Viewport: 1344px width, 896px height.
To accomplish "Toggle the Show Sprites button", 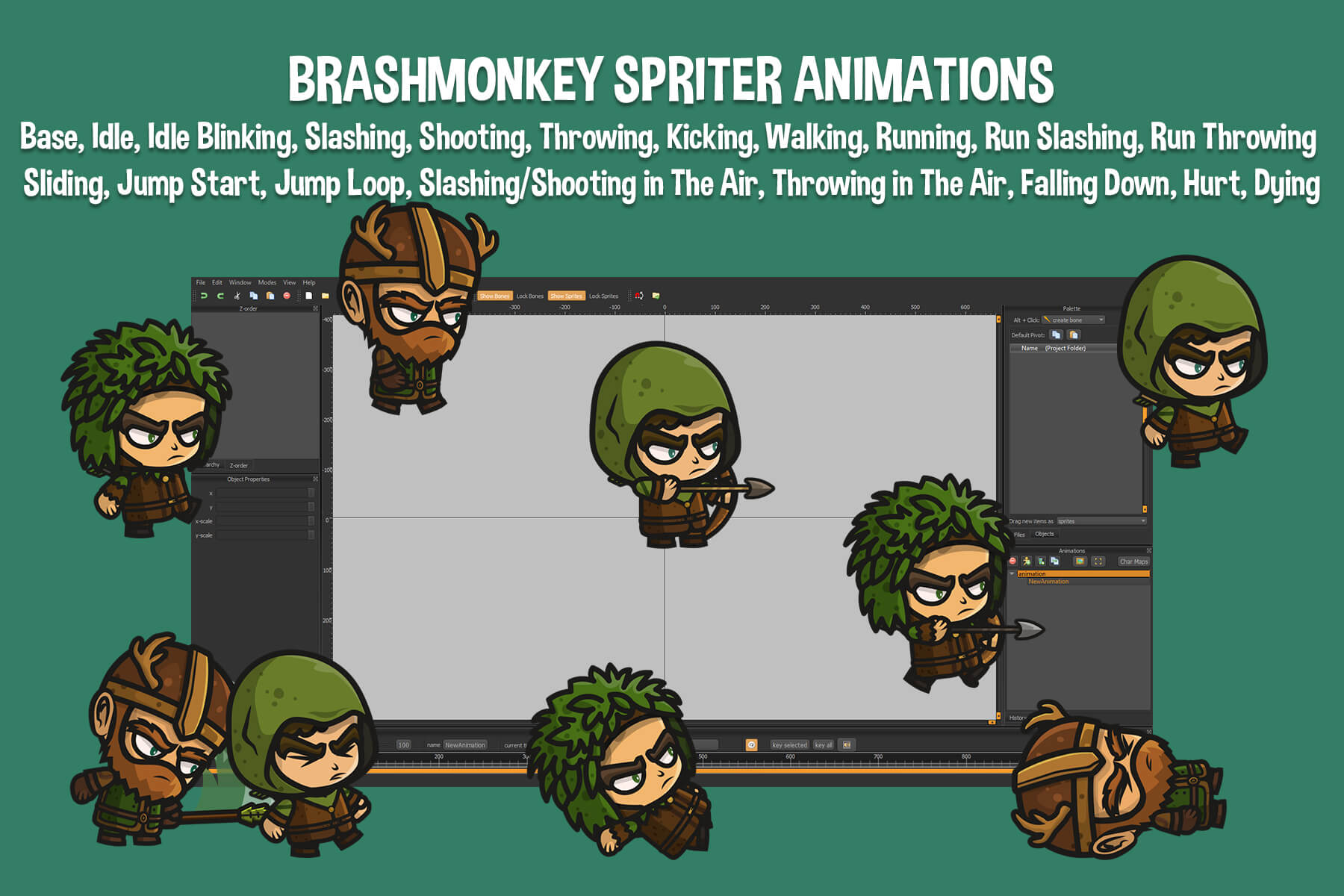I will click(565, 296).
